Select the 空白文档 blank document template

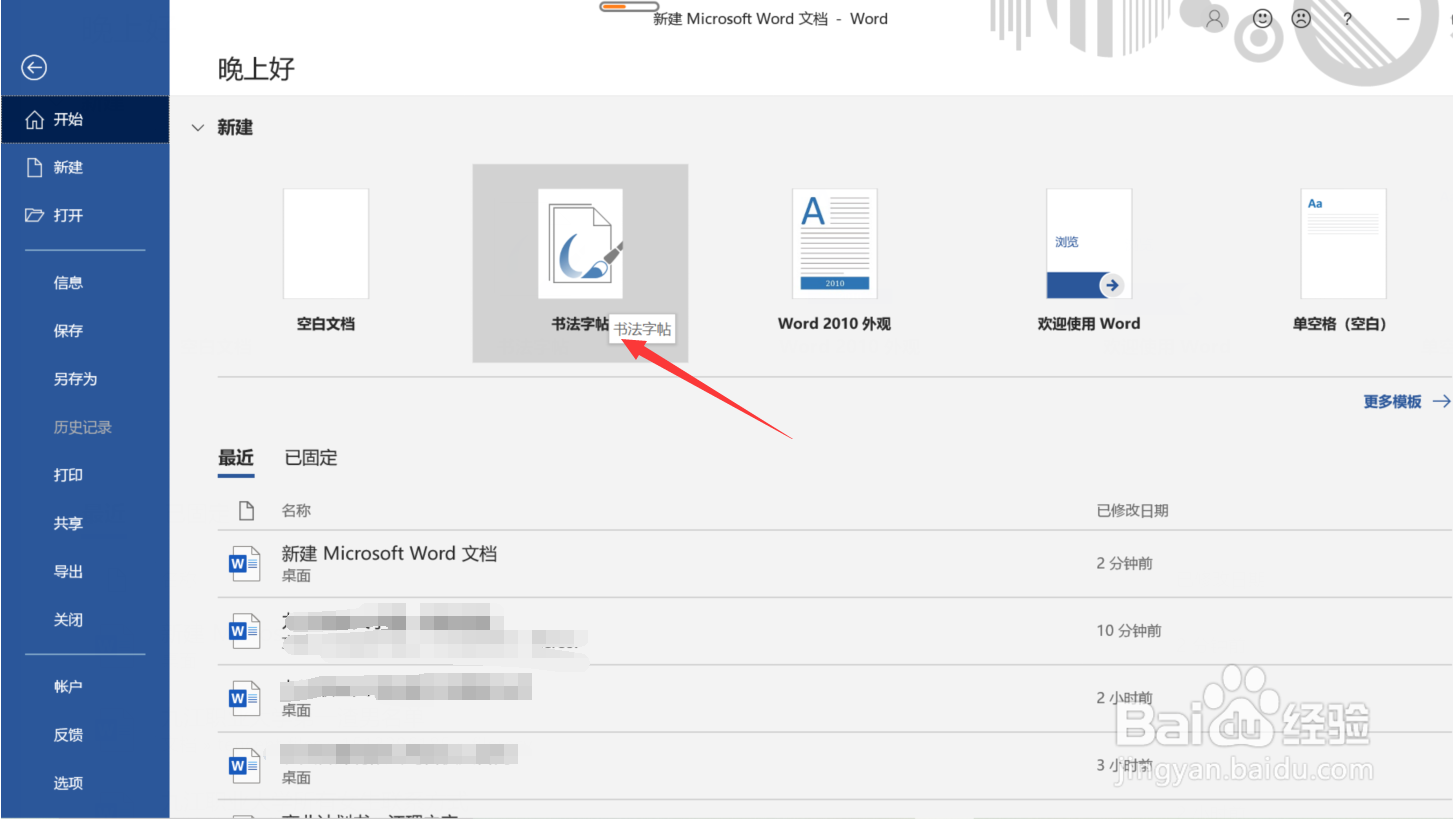click(x=326, y=262)
